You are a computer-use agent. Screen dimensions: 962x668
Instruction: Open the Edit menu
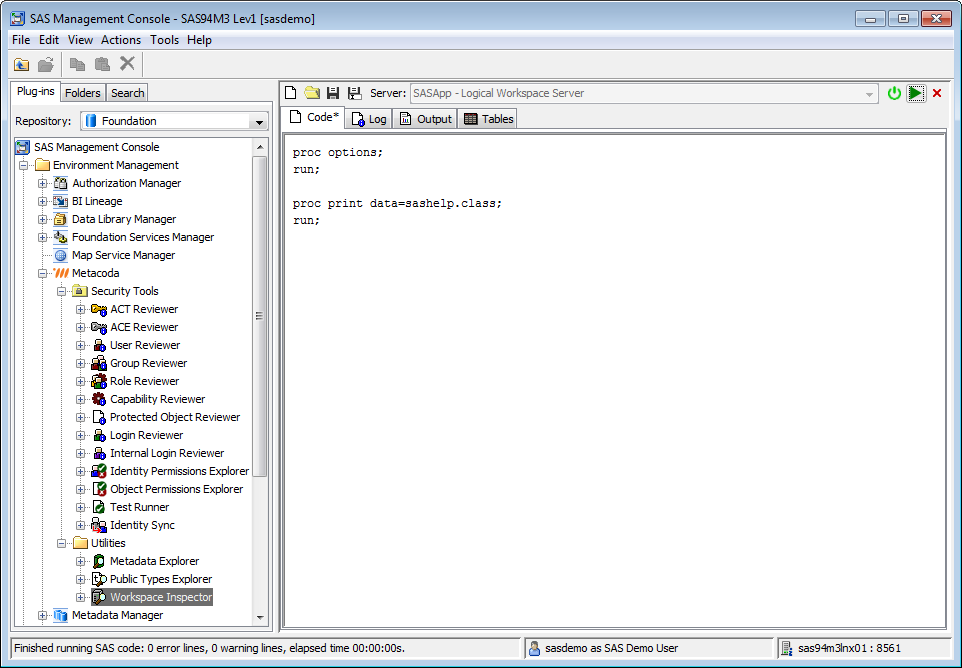[x=48, y=40]
